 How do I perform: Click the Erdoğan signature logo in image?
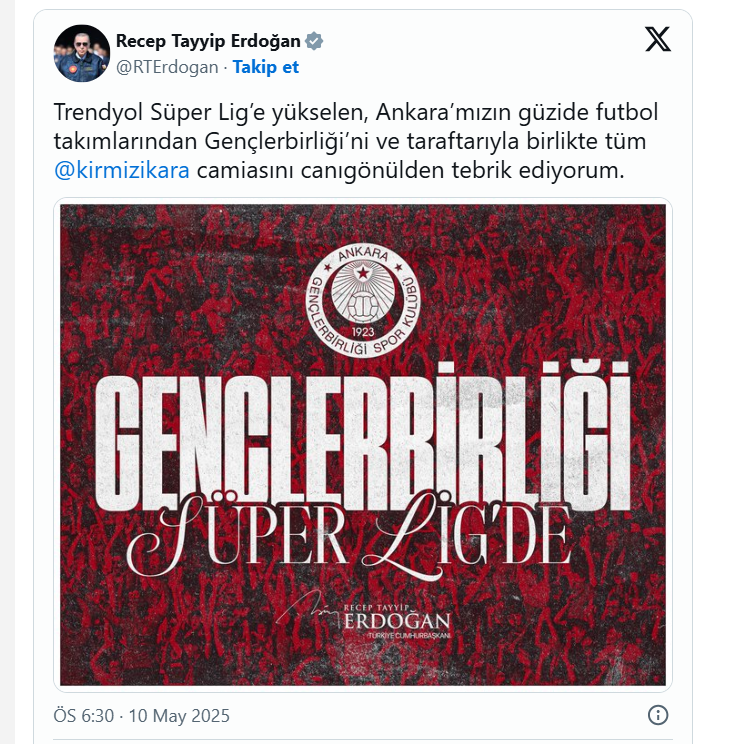(363, 616)
